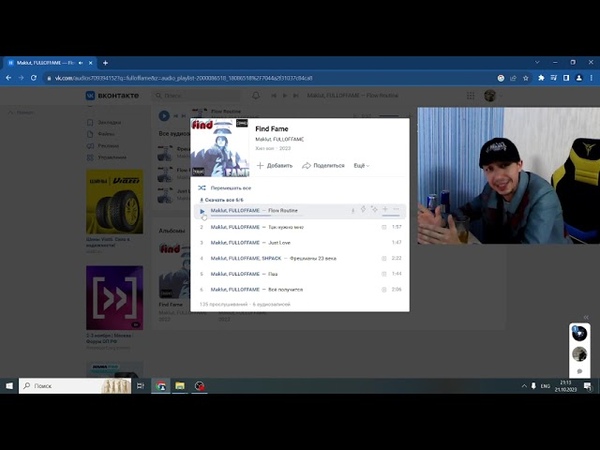Image resolution: width=600 pixels, height=450 pixels.
Task: Select track 3 Just Love
Action: (300, 243)
